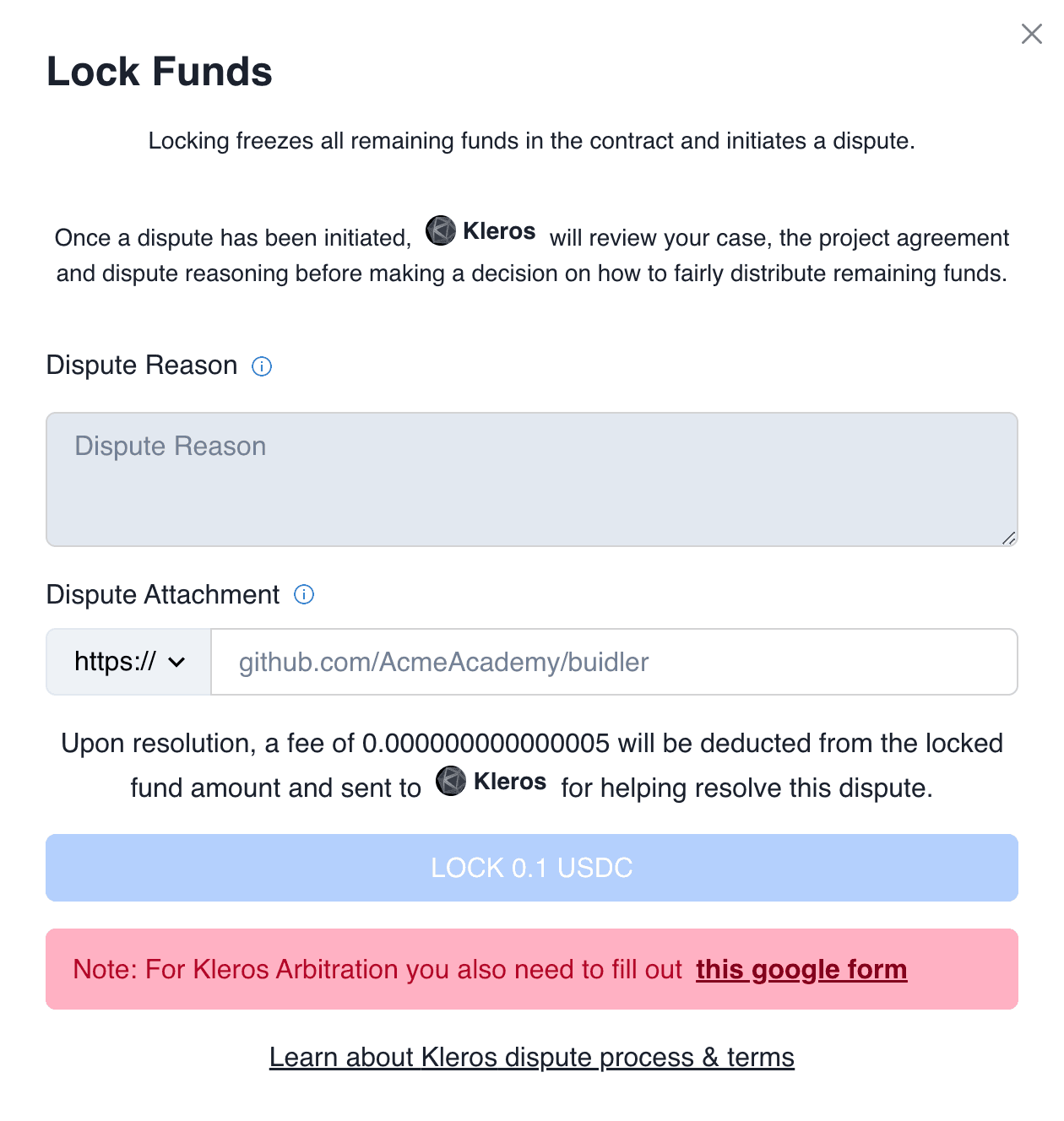Click the Kleros name in fee sentence
Image resolution: width=1064 pixels, height=1121 pixels.
(x=510, y=782)
